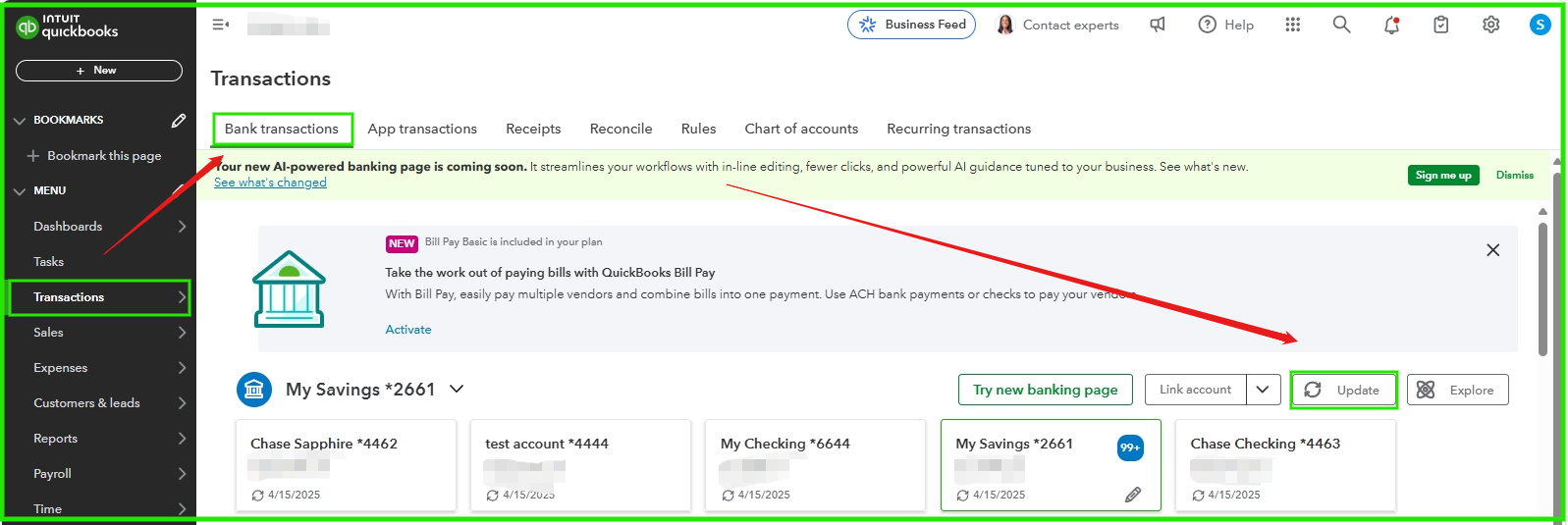
Task: Expand Customers & leads submenu
Action: tap(182, 403)
